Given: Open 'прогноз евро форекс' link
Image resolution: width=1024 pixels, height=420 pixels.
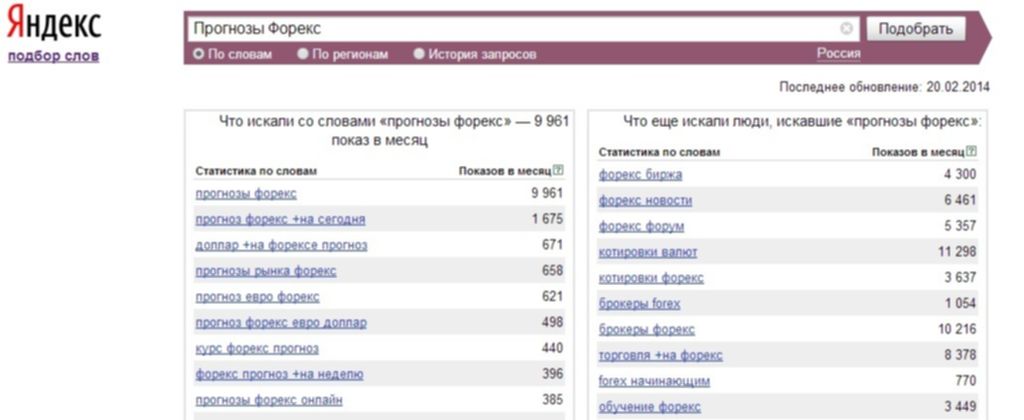Looking at the screenshot, I should (x=257, y=297).
